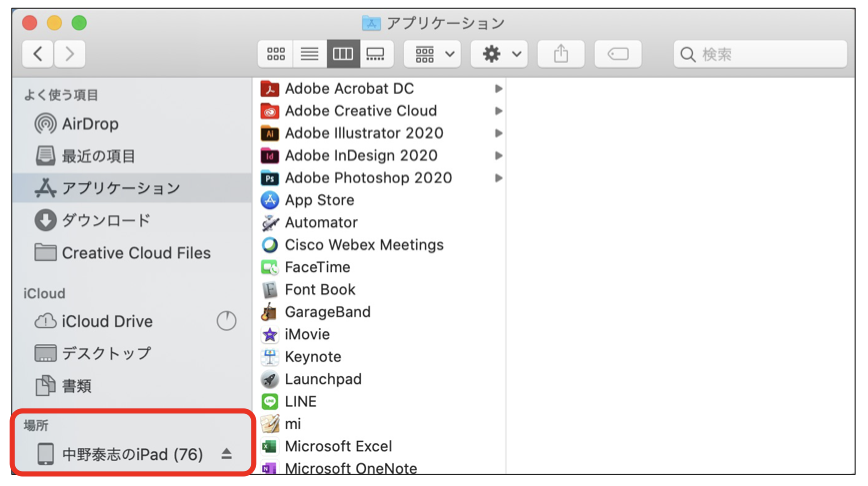This screenshot has width=868, height=486.
Task: Open iCloud Drive from sidebar
Action: pos(107,321)
